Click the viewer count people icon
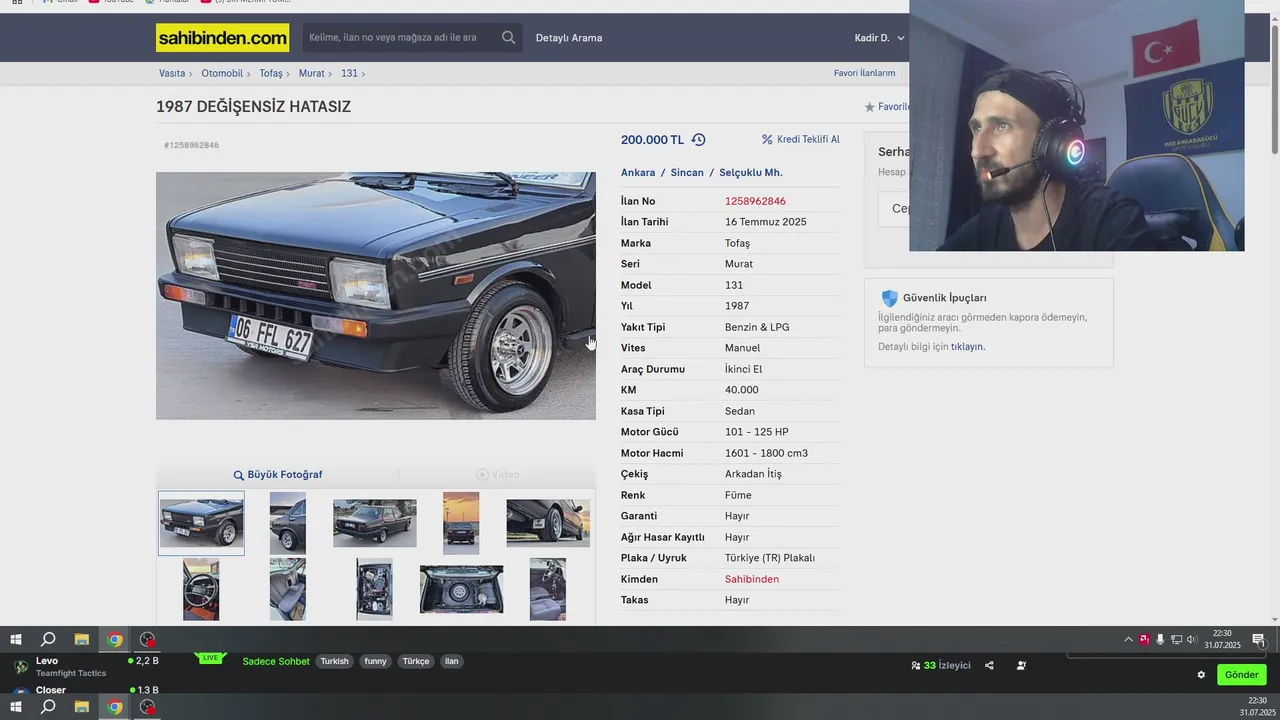This screenshot has width=1280, height=720. click(x=916, y=666)
